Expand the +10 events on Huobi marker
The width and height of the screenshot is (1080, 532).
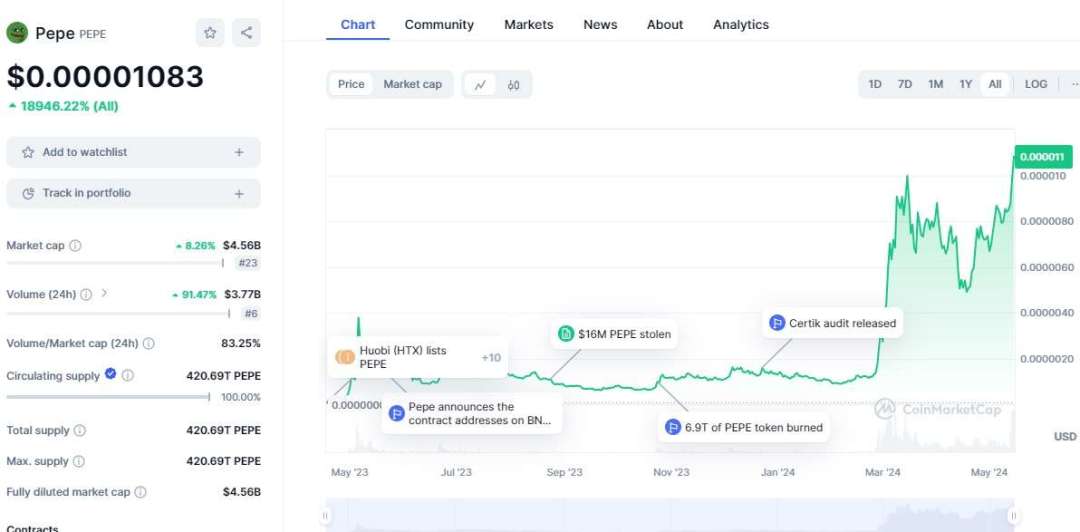pyautogui.click(x=491, y=357)
